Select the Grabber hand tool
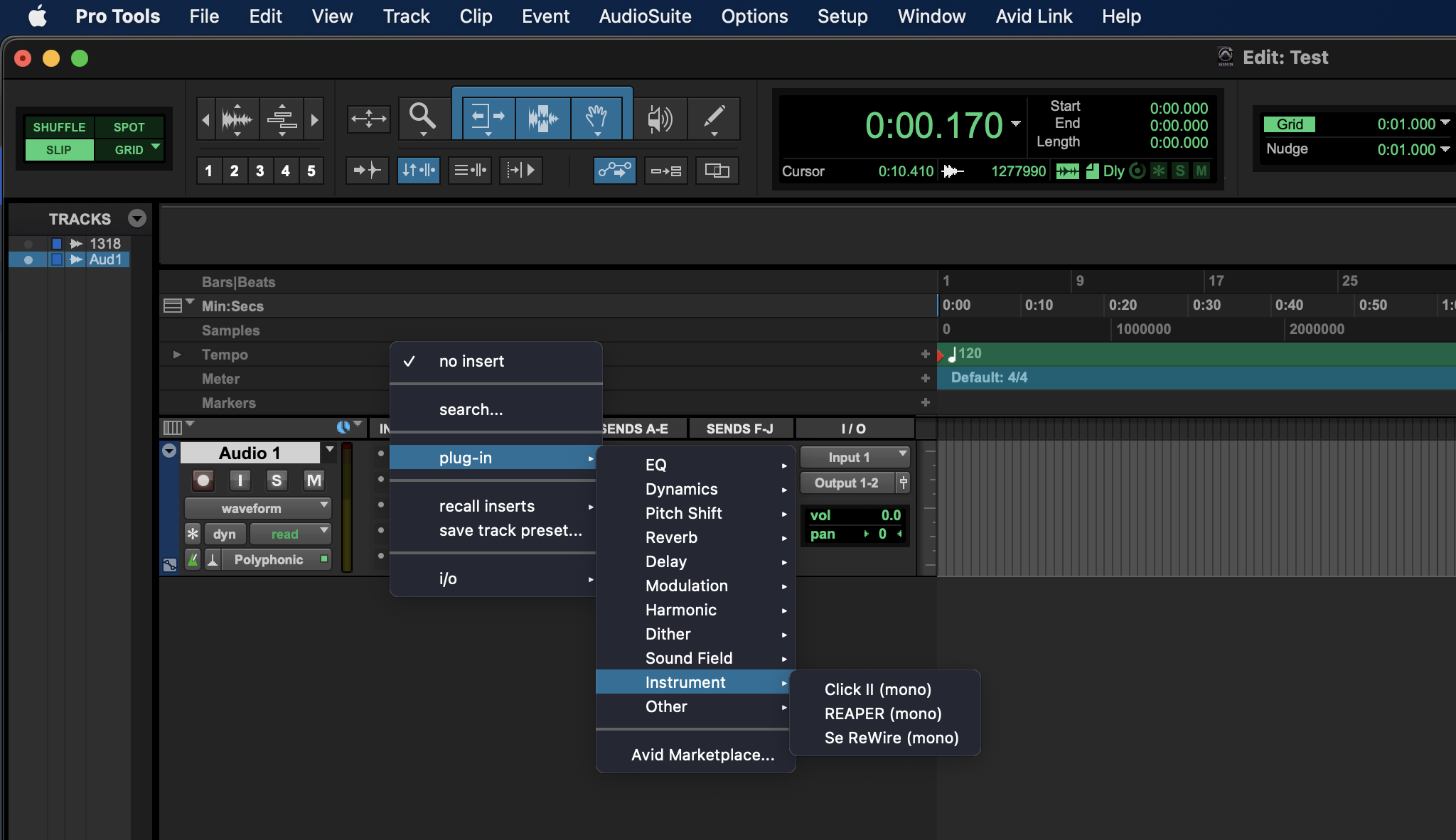The height and width of the screenshot is (840, 1456). click(596, 117)
